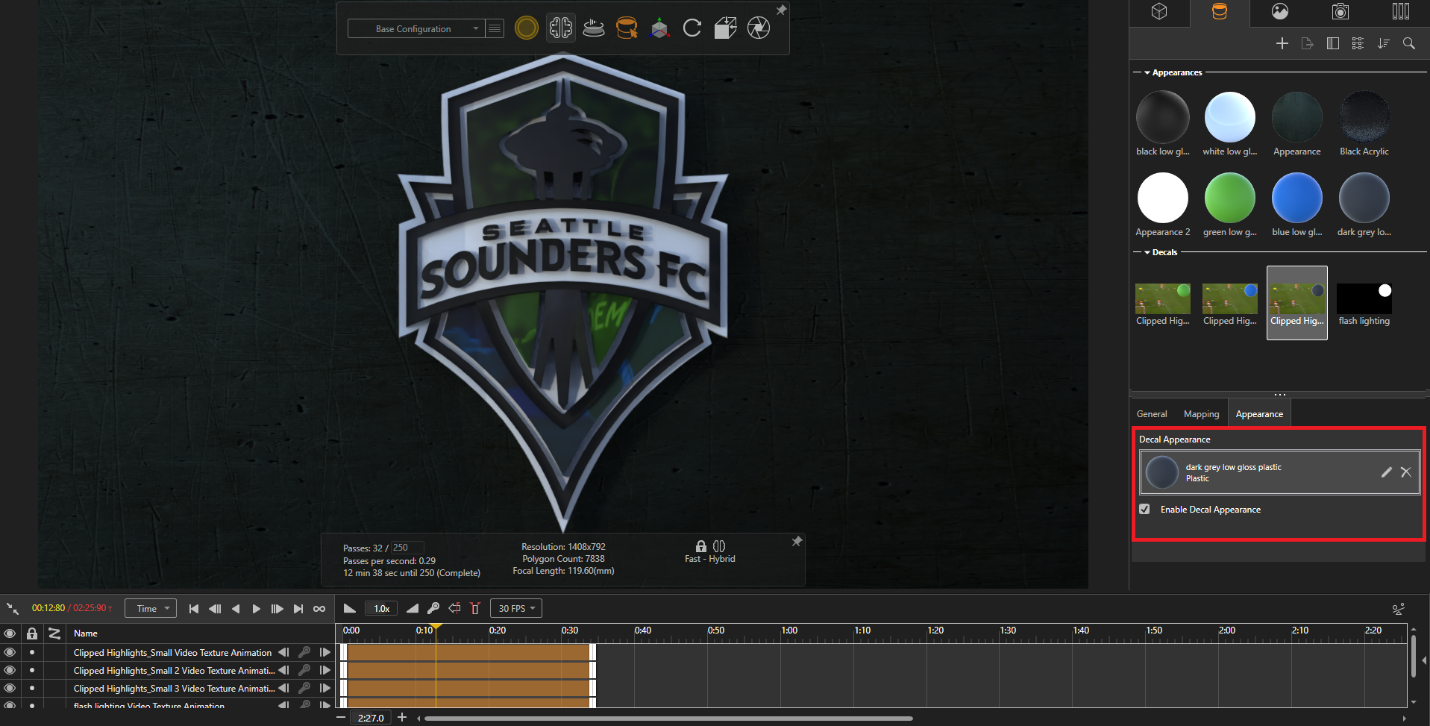This screenshot has width=1430, height=726.
Task: Click the yellow ring render-mode icon
Action: (x=526, y=28)
